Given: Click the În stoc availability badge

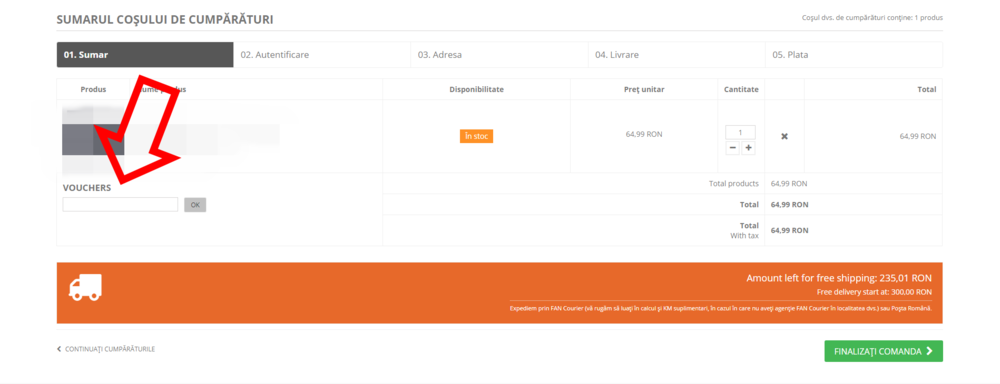Looking at the screenshot, I should tap(476, 136).
